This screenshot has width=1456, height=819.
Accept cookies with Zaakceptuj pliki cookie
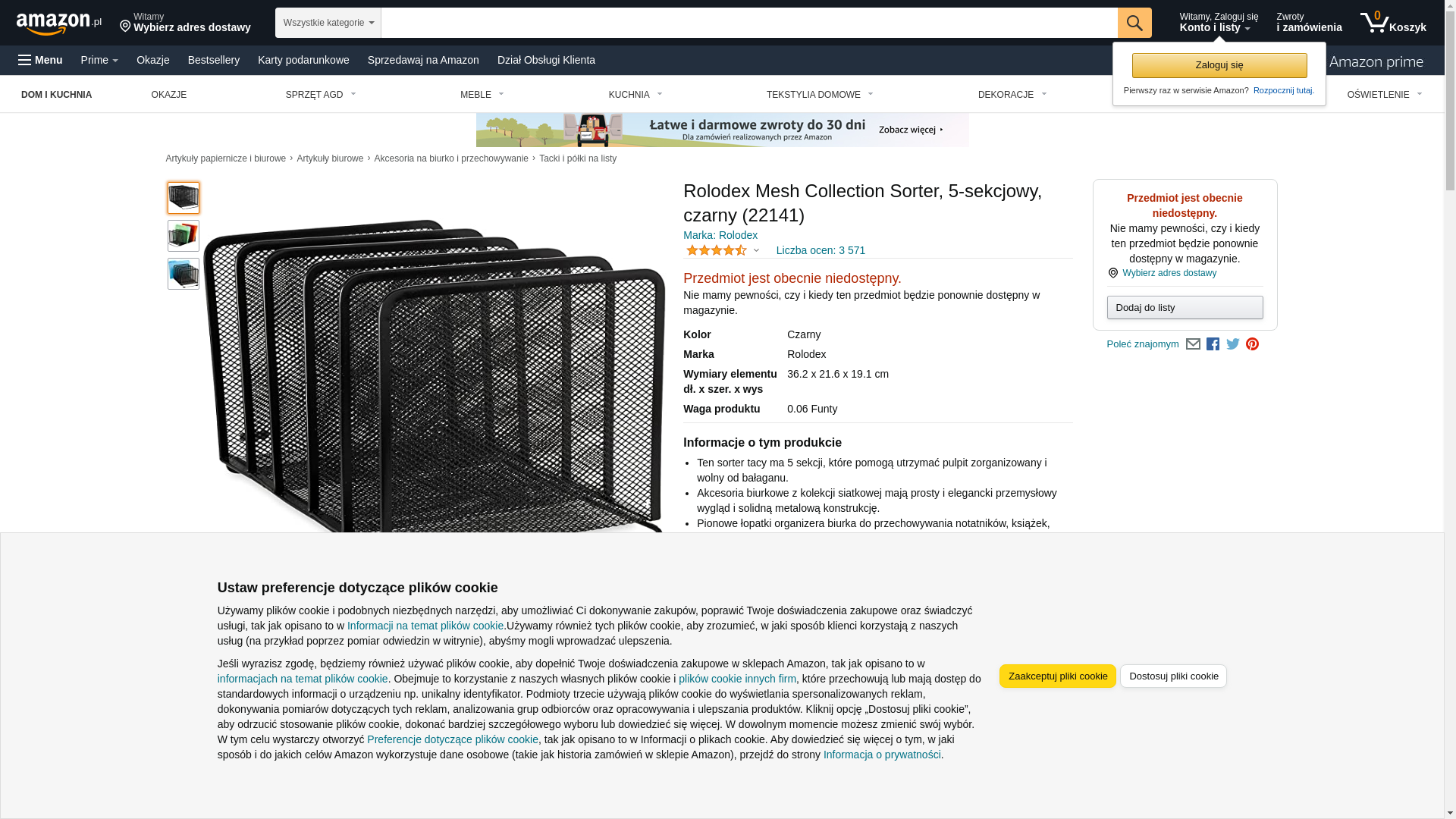pos(1057,676)
